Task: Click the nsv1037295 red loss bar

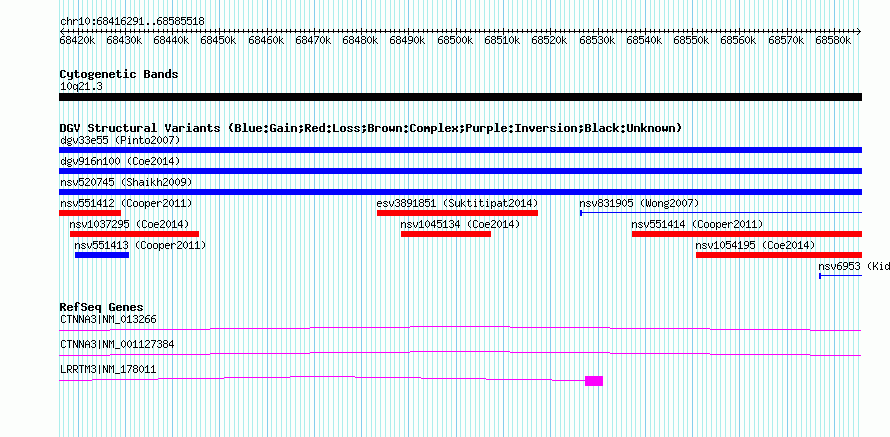Action: pyautogui.click(x=135, y=234)
